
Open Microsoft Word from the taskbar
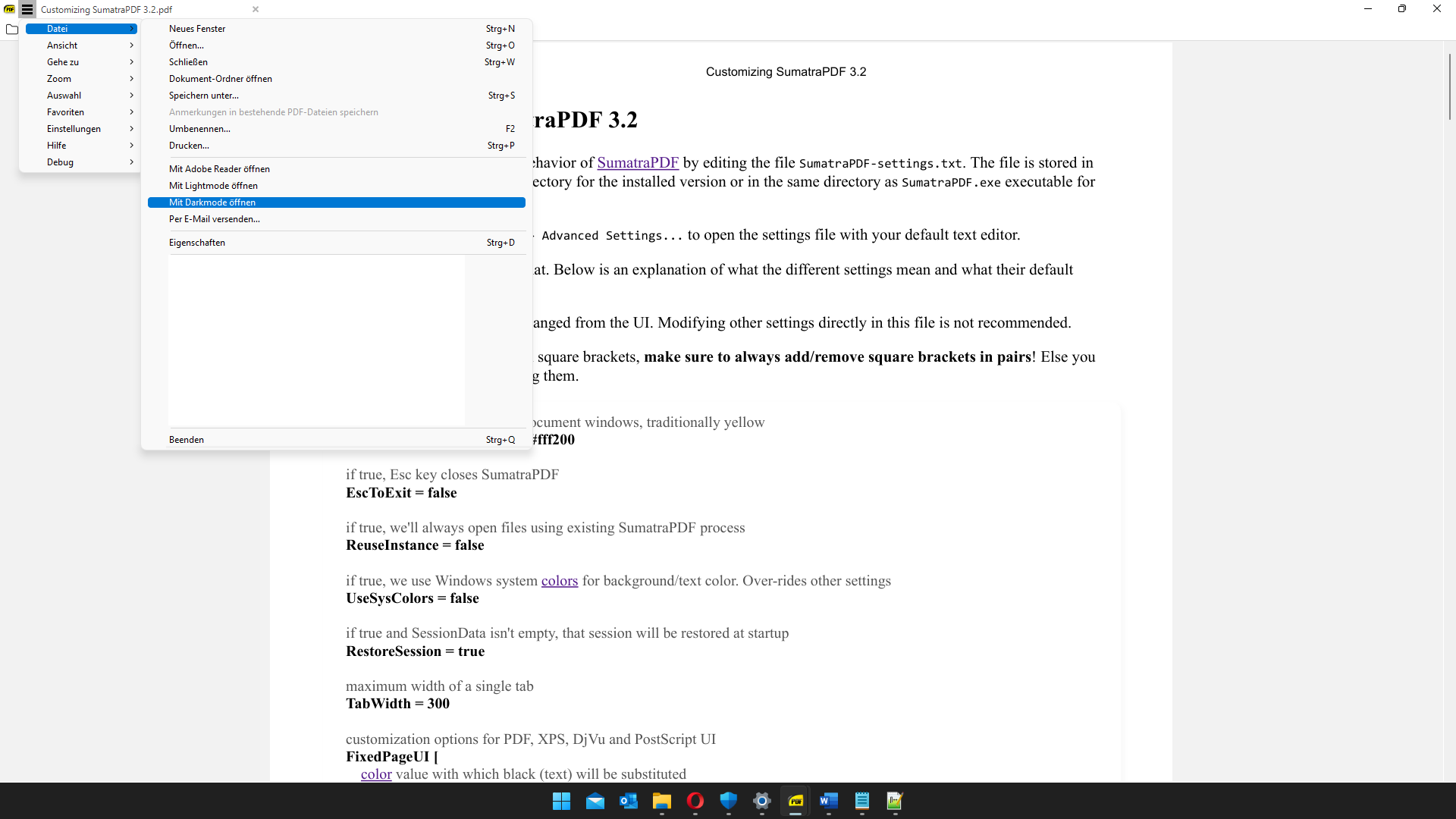click(x=829, y=802)
